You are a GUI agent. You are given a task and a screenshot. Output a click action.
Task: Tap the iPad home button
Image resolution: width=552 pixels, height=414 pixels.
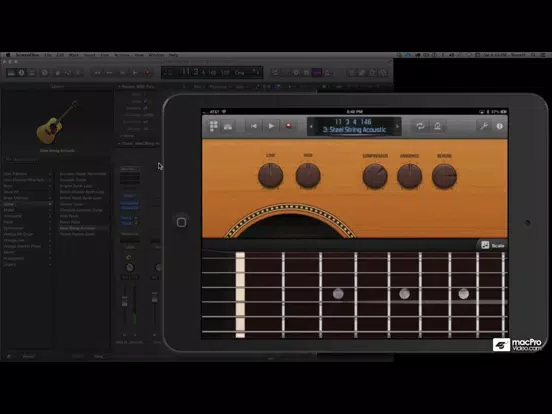pos(181,222)
